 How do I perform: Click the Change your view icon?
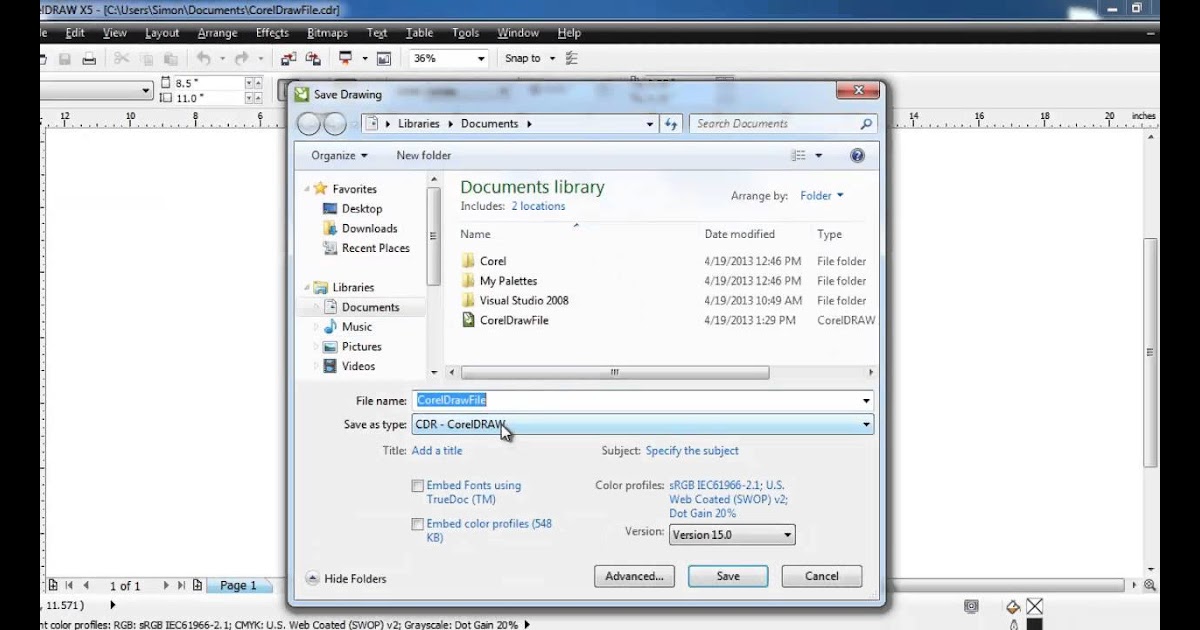pos(798,155)
